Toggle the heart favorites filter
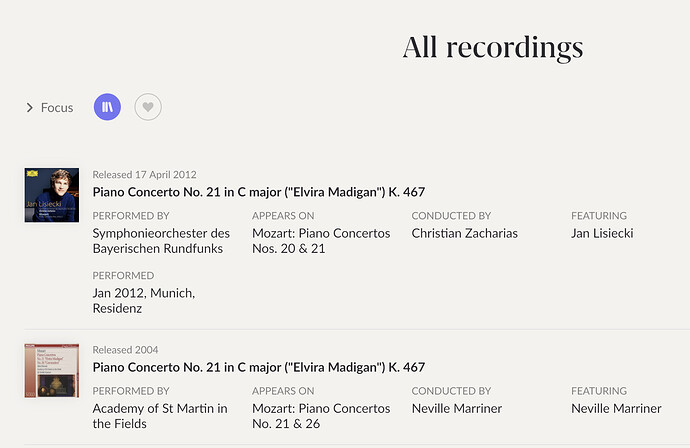Viewport: 690px width, 448px height. (148, 107)
